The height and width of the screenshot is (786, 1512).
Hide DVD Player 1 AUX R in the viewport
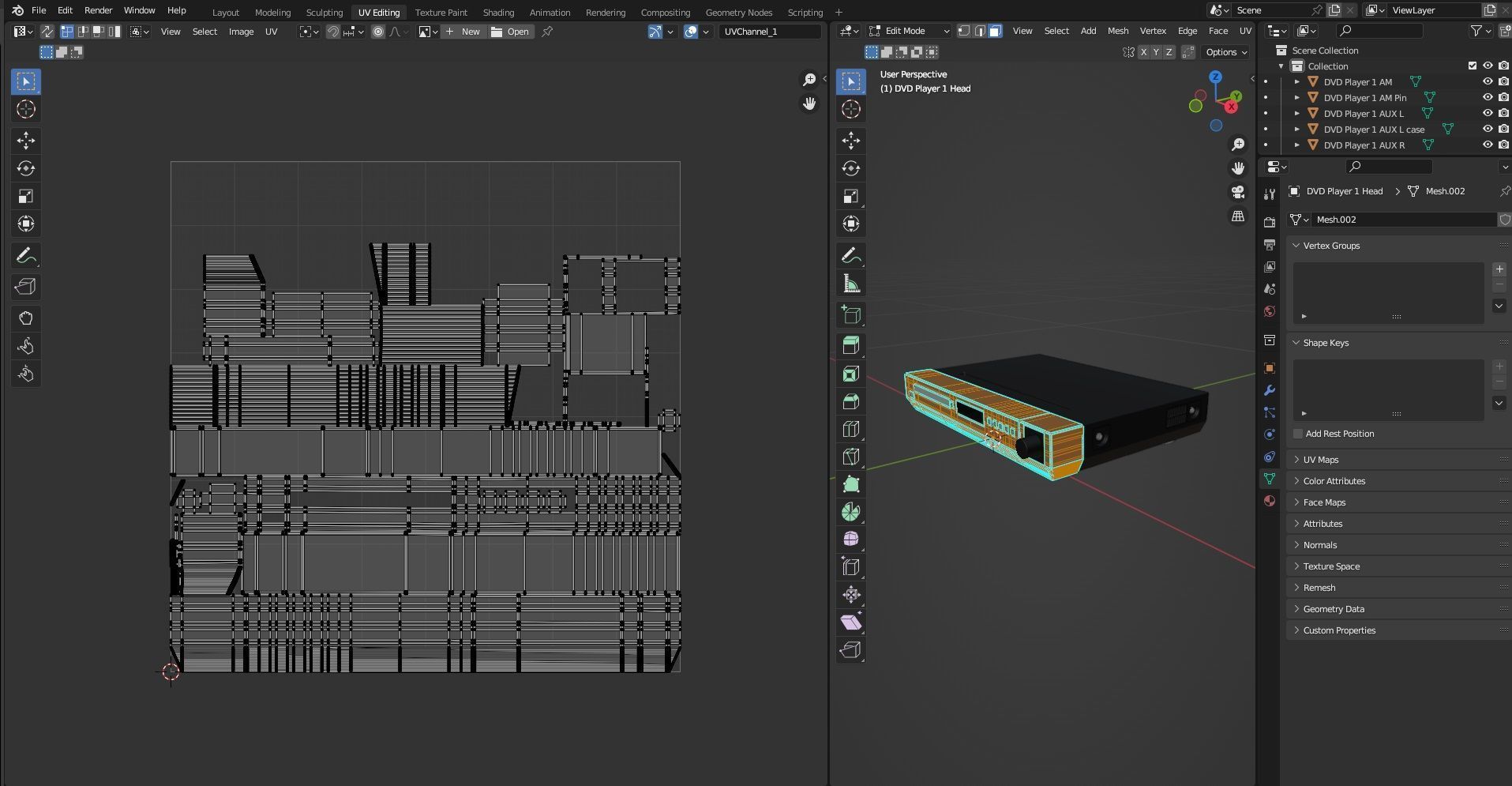pyautogui.click(x=1488, y=145)
